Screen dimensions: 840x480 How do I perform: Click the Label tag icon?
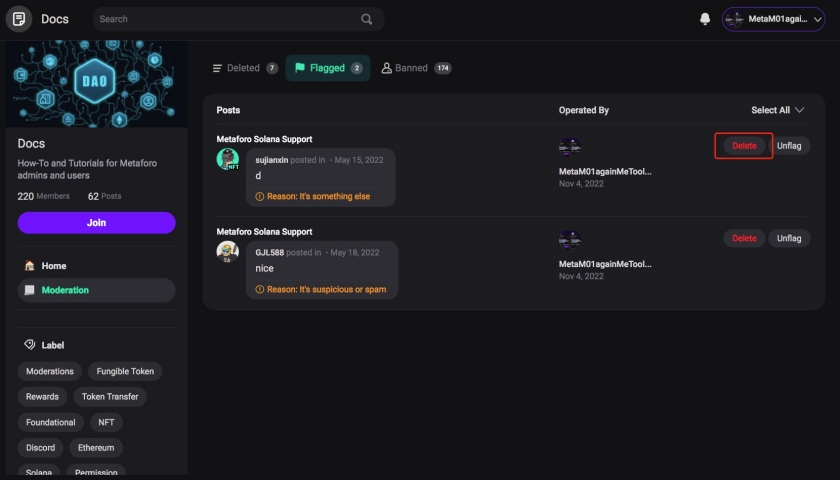point(29,345)
